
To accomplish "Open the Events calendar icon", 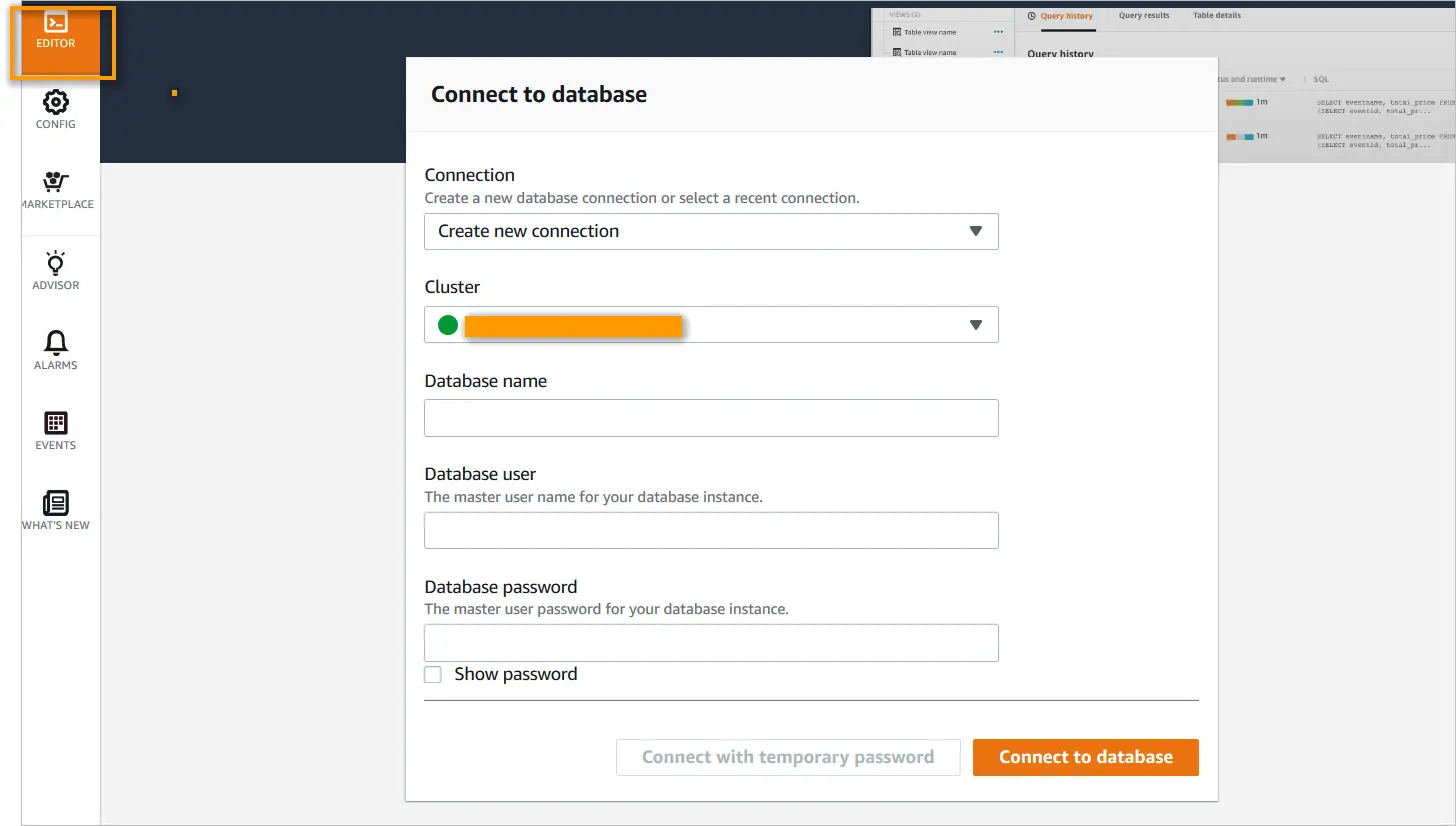I will [56, 423].
